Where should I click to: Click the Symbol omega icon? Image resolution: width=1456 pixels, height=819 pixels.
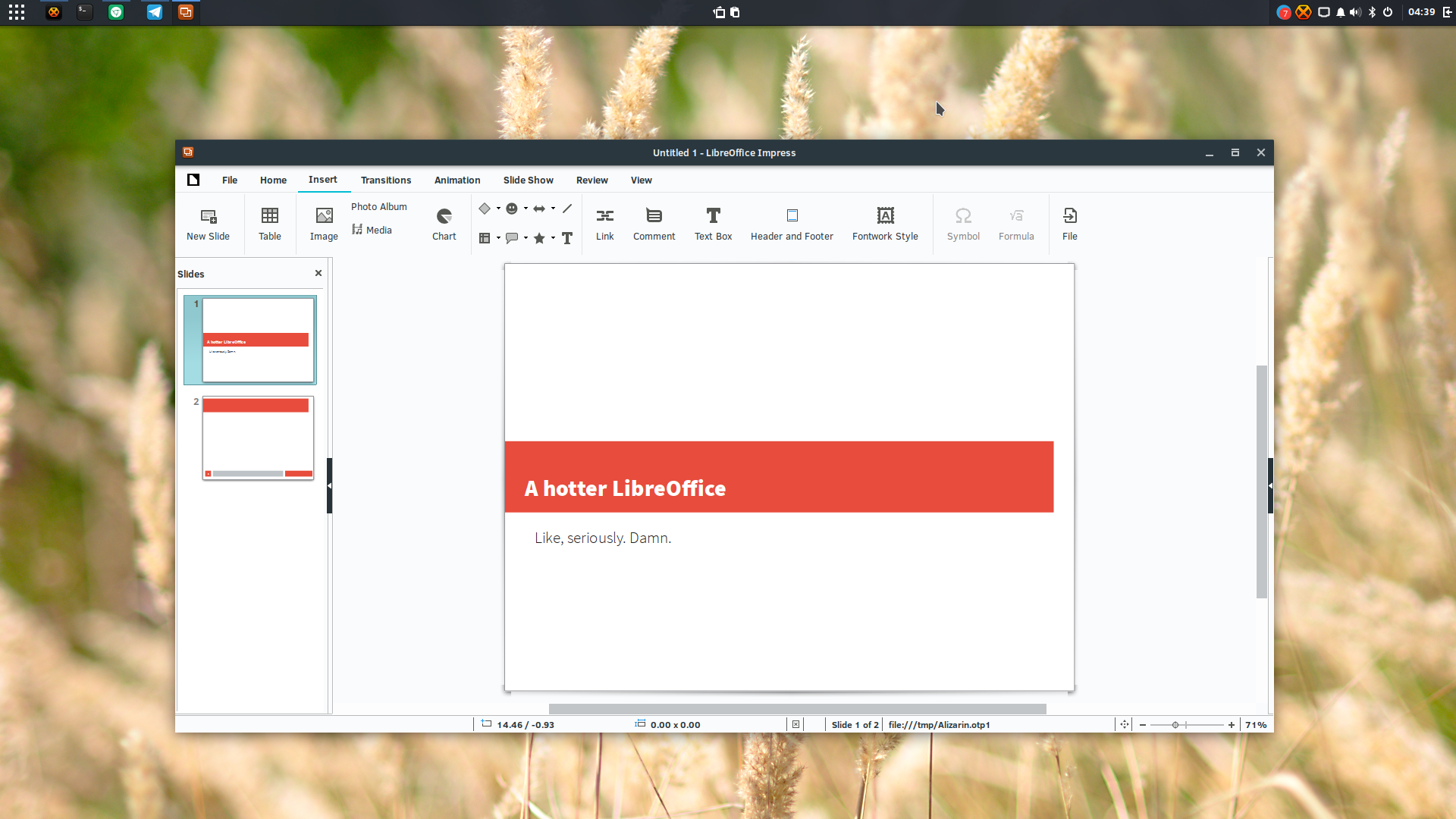[963, 216]
